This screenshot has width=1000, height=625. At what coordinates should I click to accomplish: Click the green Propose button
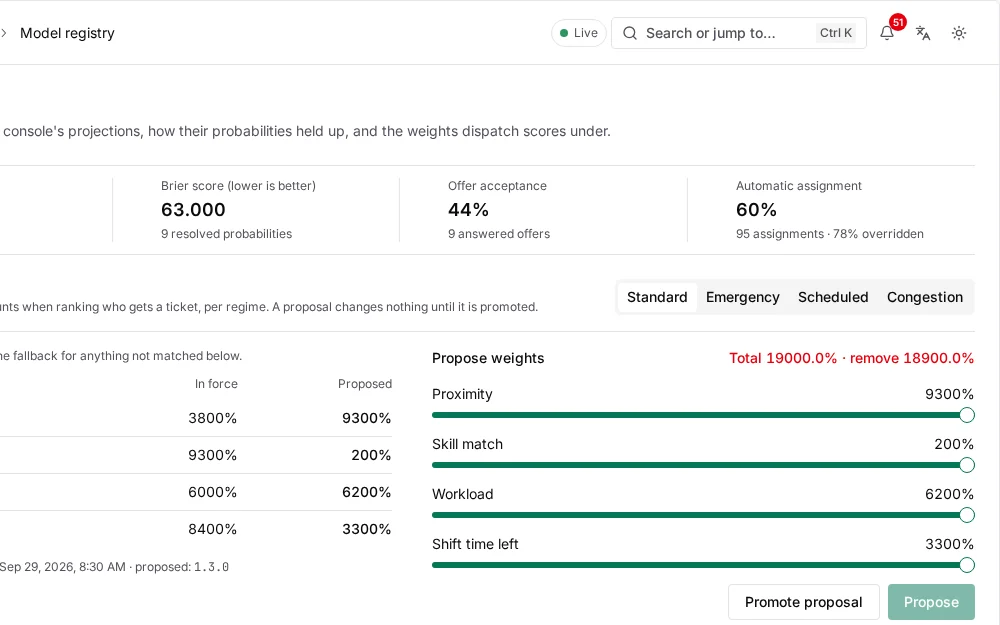click(x=931, y=602)
